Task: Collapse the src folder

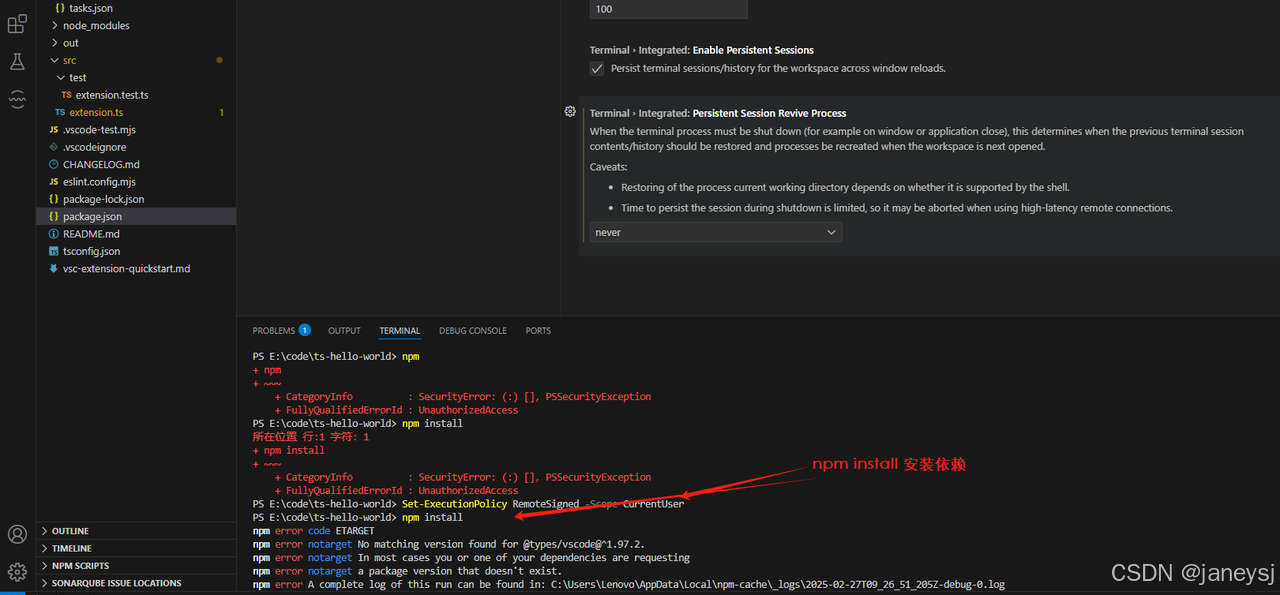Action: click(54, 60)
